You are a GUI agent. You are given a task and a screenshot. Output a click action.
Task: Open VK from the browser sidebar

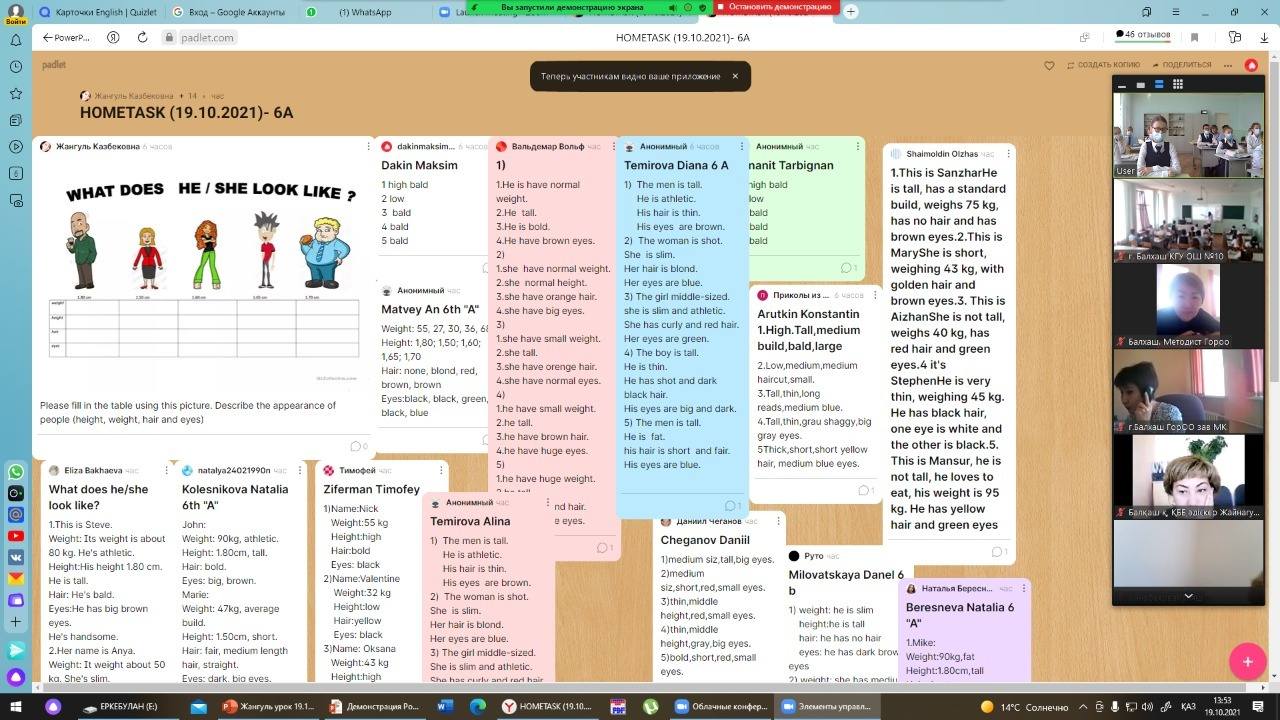[16, 557]
